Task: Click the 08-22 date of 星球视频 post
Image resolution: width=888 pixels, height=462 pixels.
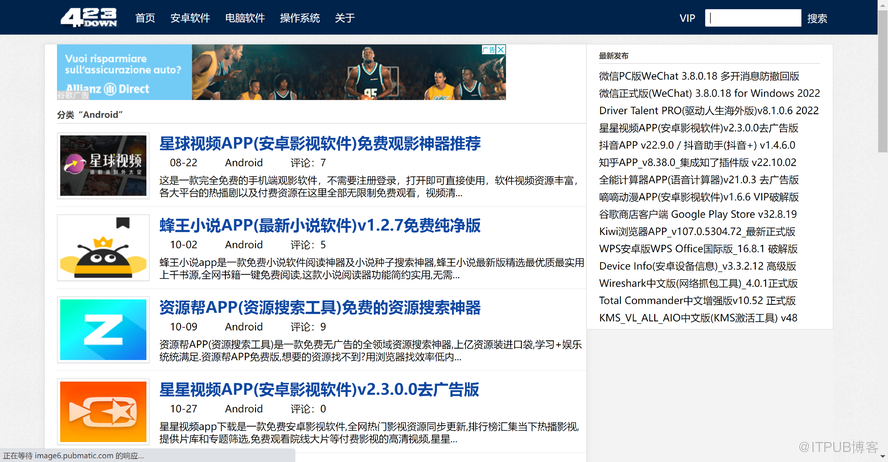Action: (x=183, y=162)
